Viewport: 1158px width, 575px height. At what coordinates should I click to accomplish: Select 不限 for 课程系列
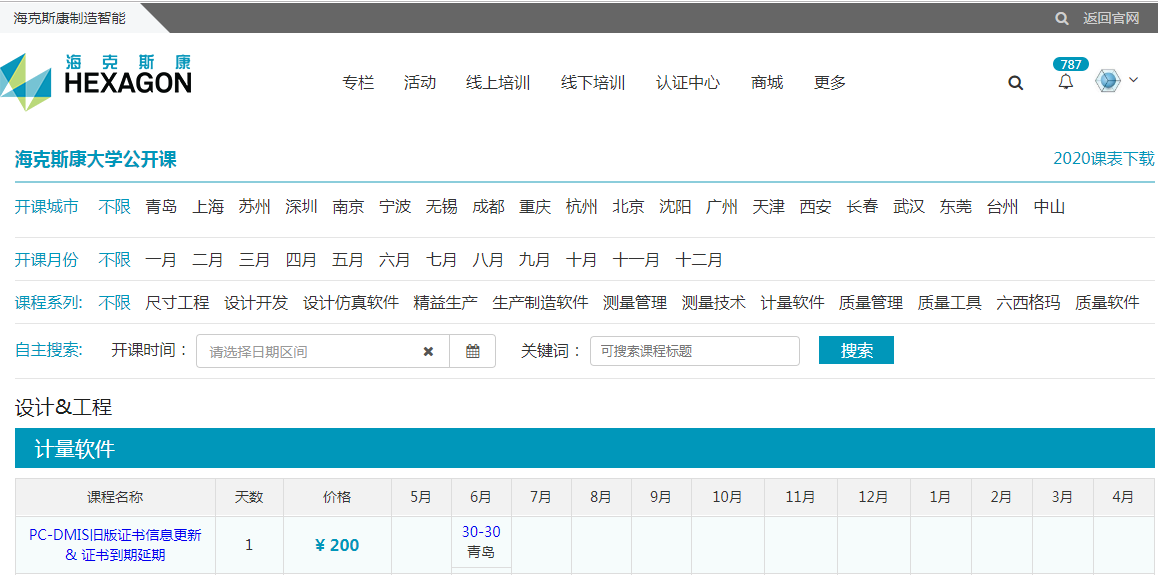[x=114, y=303]
